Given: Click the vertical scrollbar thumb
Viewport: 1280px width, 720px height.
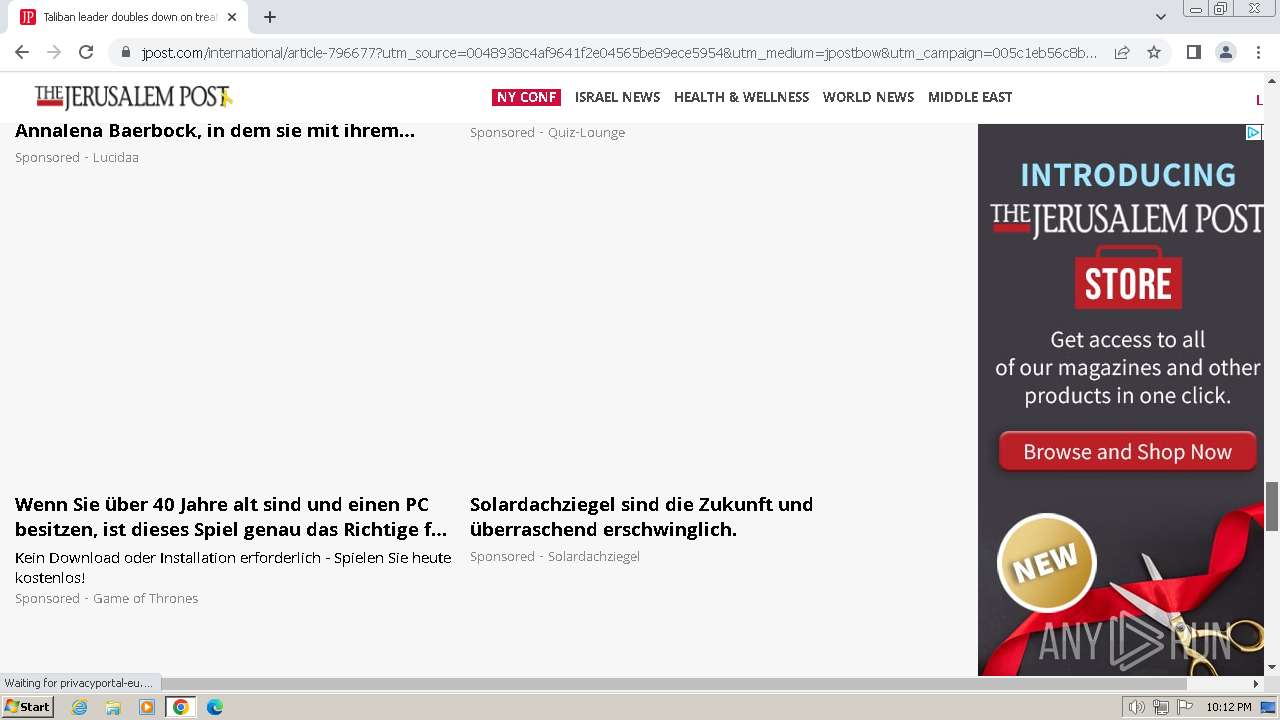Looking at the screenshot, I should 1272,506.
